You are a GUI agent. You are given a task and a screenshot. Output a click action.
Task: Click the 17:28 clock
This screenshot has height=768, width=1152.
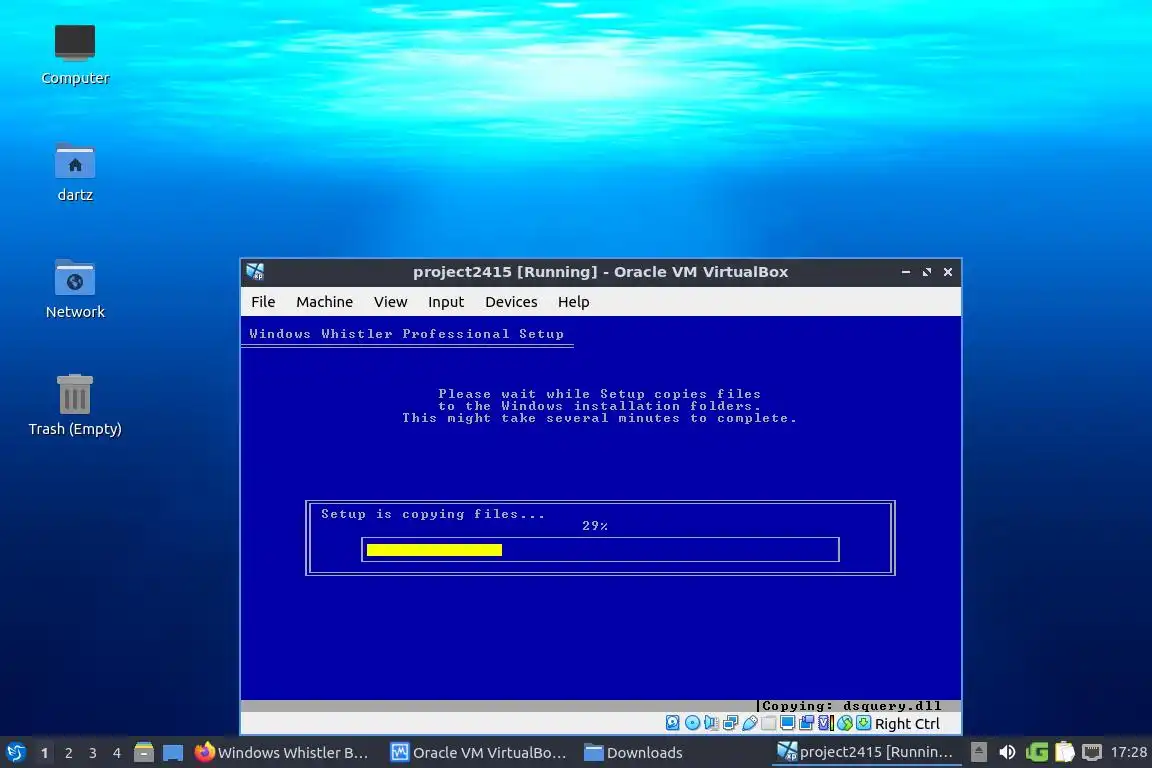[x=1128, y=752]
